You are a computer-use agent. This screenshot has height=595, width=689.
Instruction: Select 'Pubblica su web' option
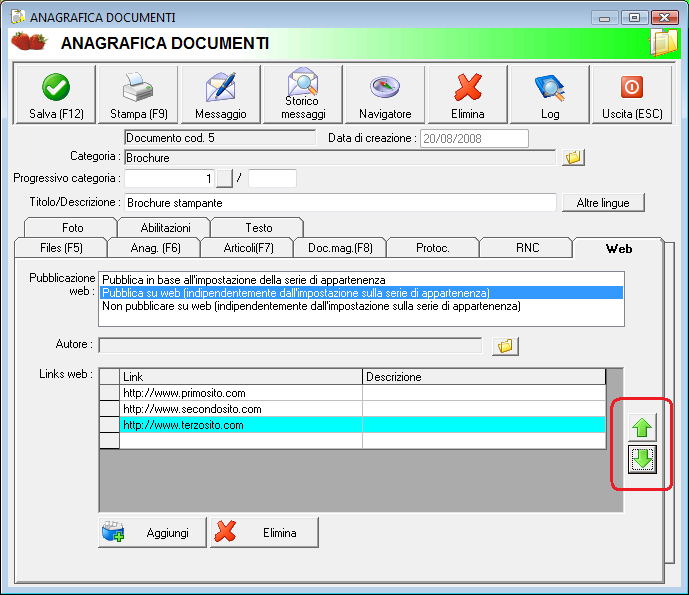[x=362, y=293]
